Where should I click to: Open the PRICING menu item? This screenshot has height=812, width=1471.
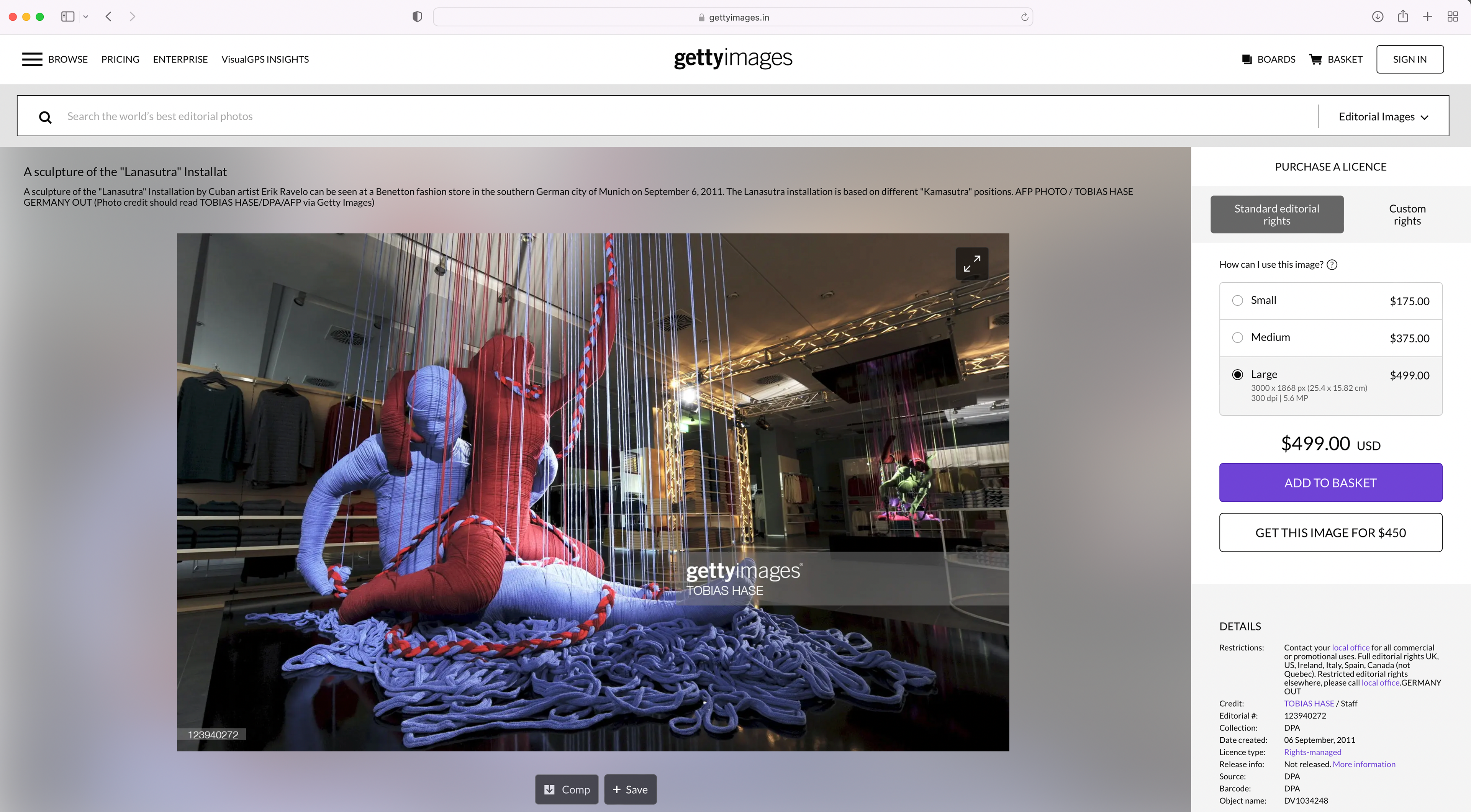(x=121, y=59)
